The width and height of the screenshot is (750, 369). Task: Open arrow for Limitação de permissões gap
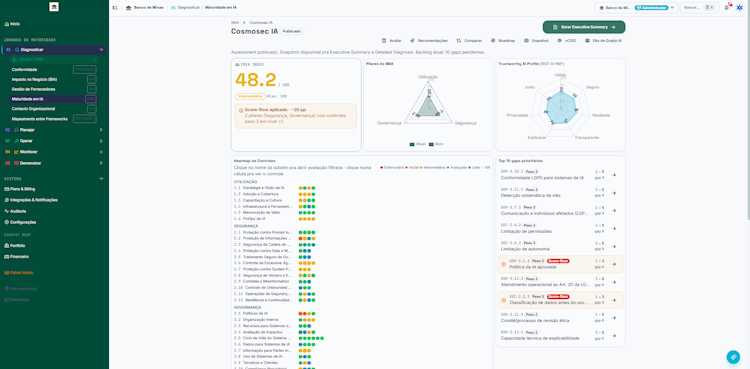(614, 228)
